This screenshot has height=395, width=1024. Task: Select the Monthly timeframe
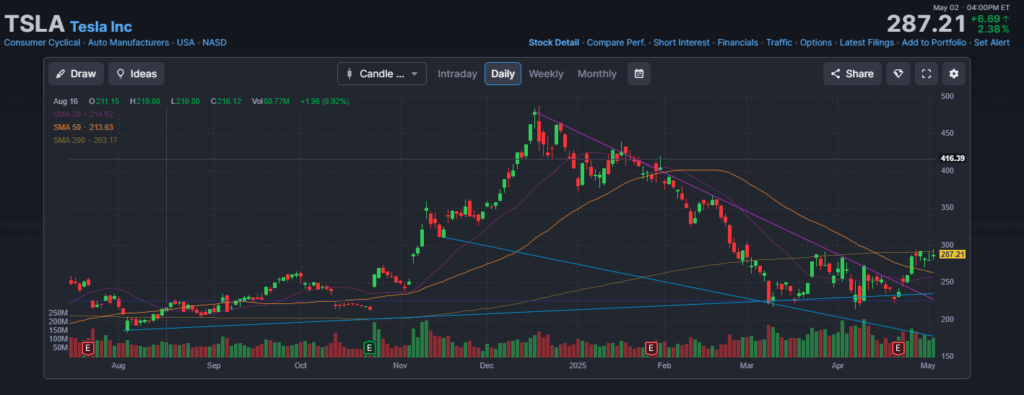[x=597, y=74]
